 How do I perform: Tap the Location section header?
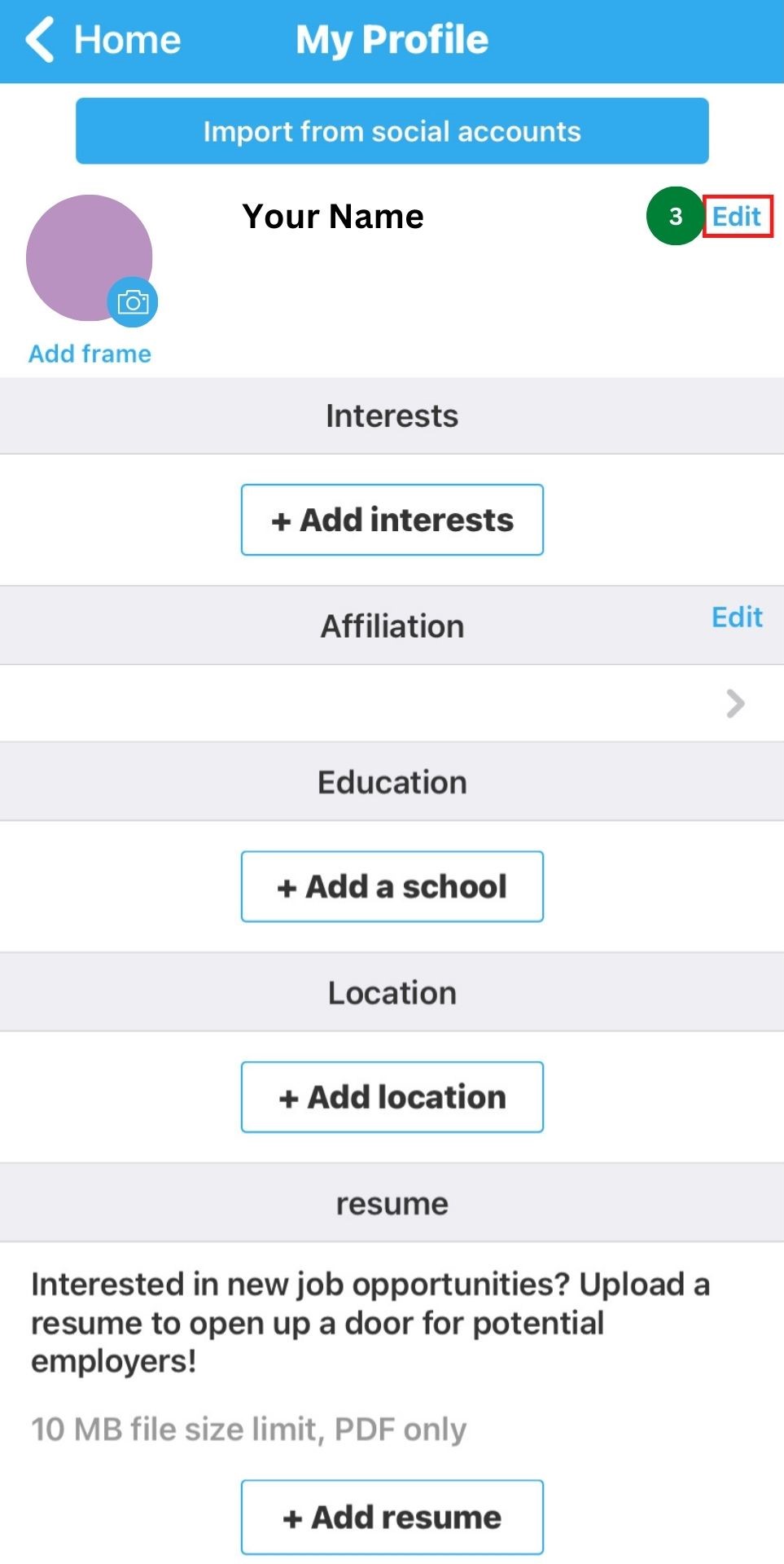click(x=392, y=993)
